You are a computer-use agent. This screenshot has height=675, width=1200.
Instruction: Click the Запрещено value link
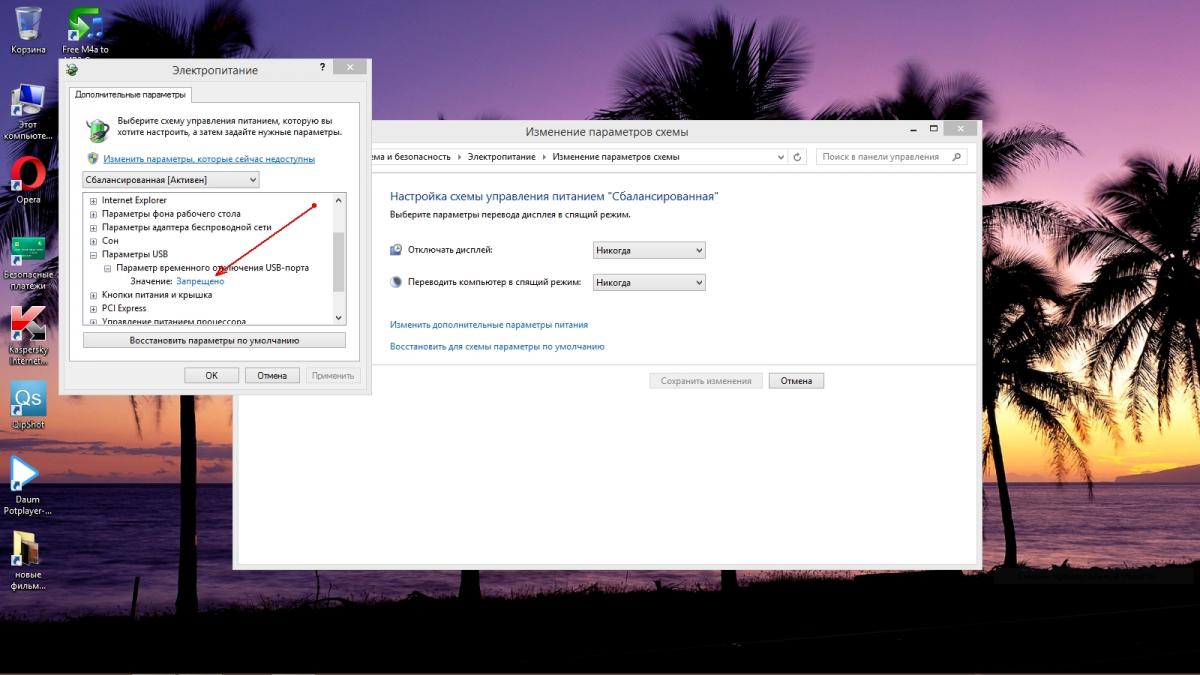pyautogui.click(x=200, y=282)
